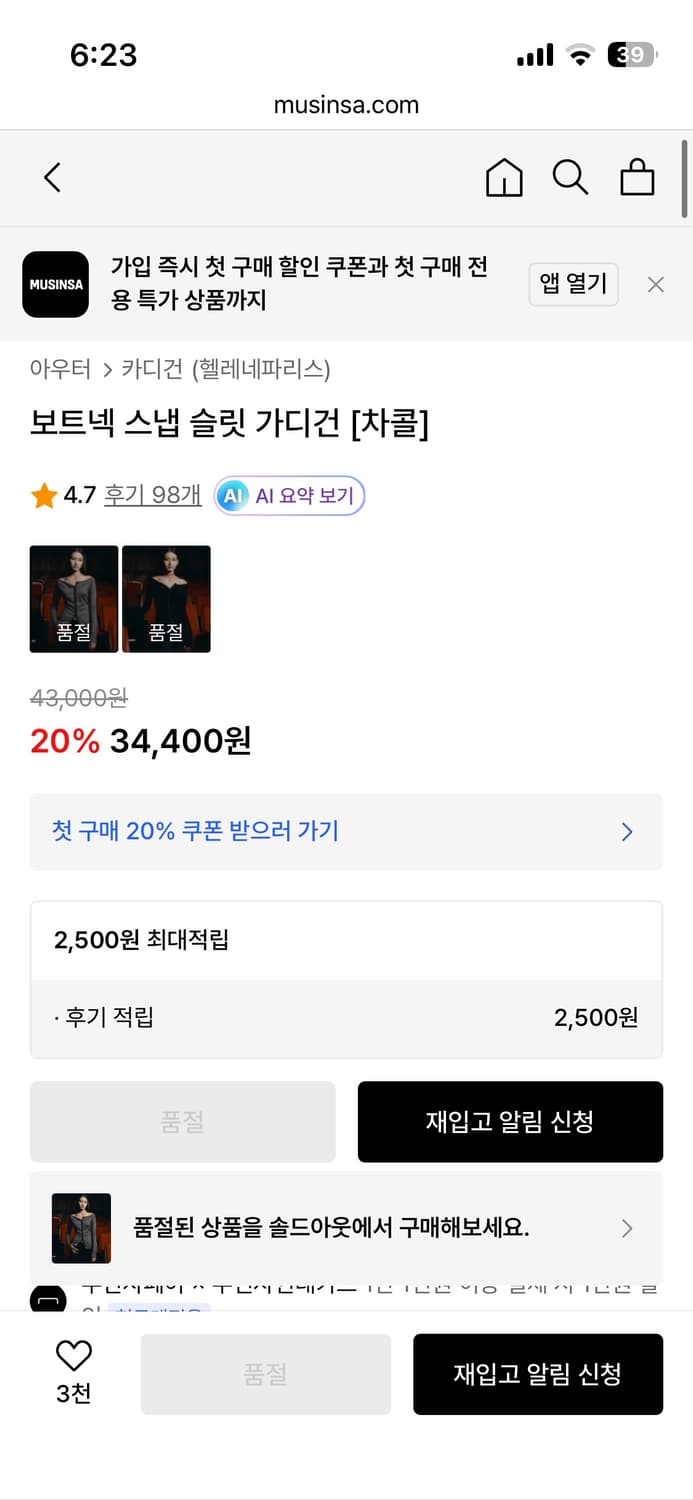Select the second charcoal product thumbnail
693x1500 pixels.
tap(166, 598)
